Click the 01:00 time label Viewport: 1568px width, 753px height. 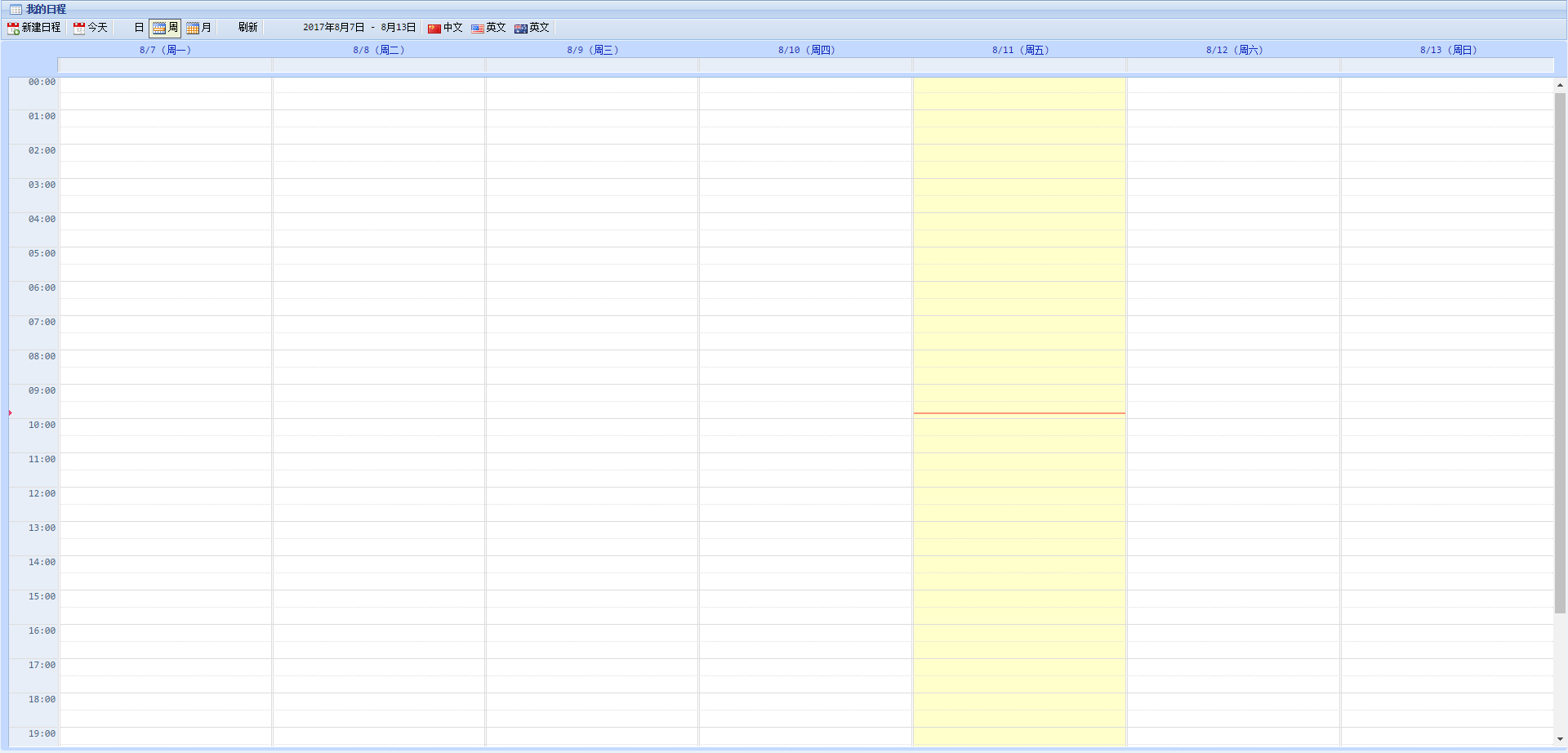click(42, 116)
